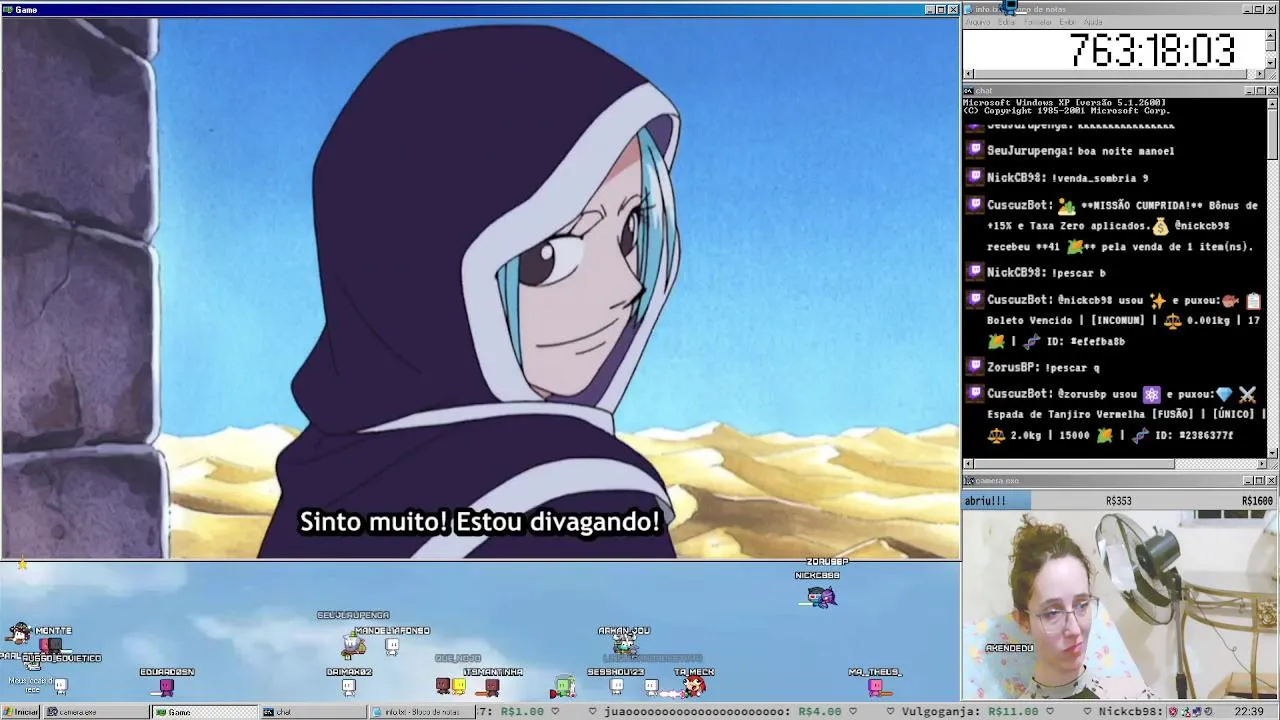Click SeuJurupenga's purple badge icon

(975, 151)
